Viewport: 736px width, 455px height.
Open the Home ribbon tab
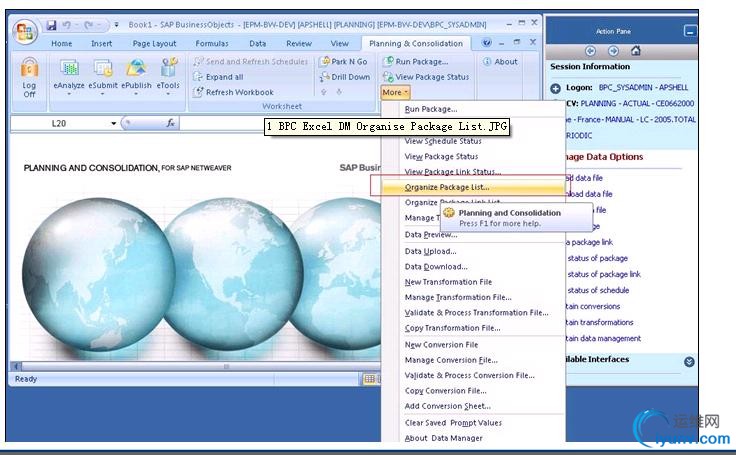(x=62, y=44)
